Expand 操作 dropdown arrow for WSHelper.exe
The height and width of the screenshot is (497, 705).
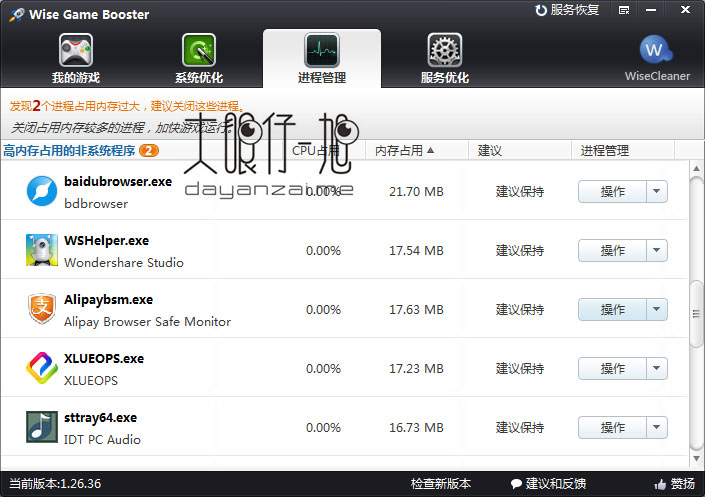tap(656, 250)
